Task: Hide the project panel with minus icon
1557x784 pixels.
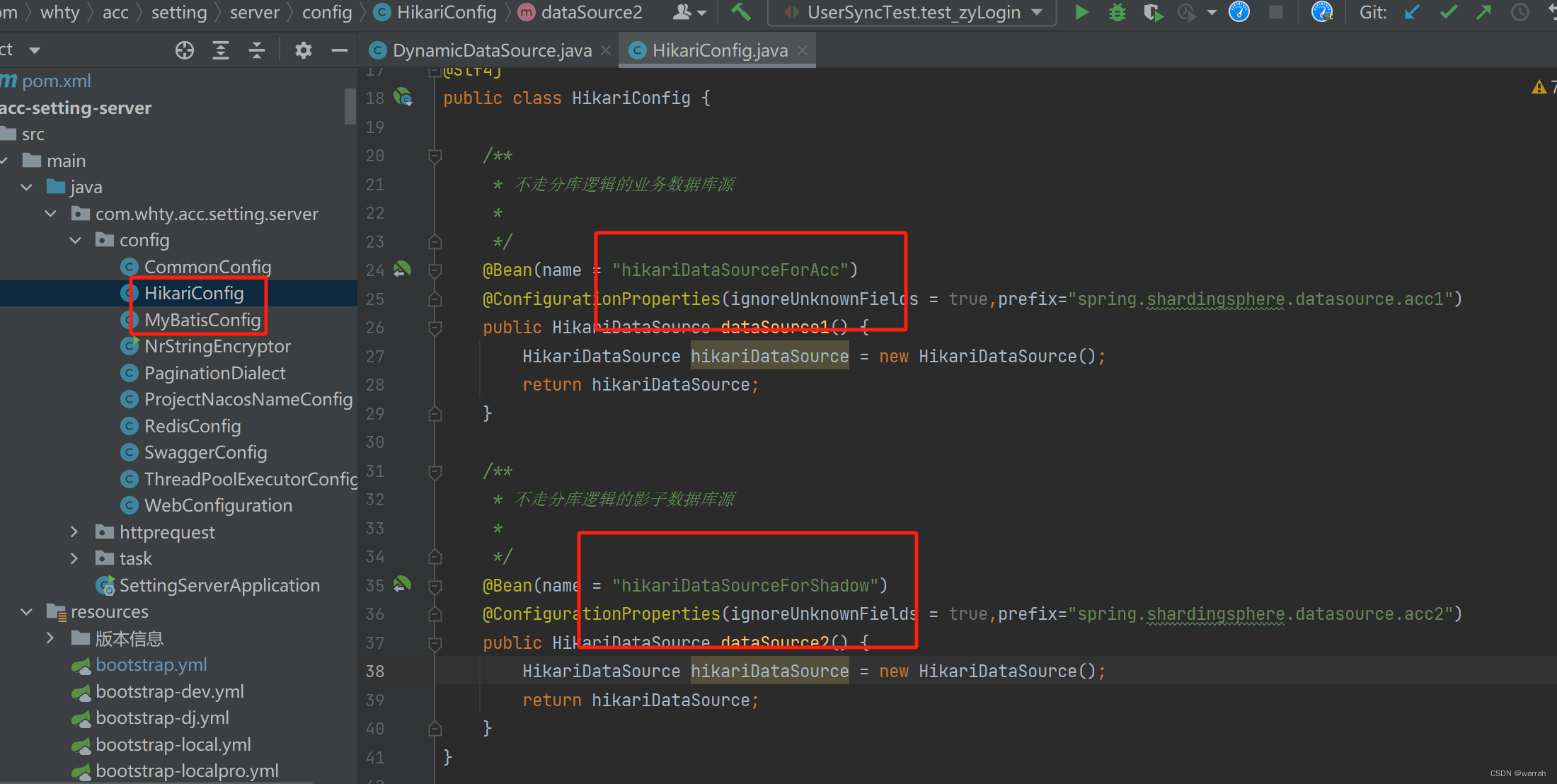Action: 340,50
